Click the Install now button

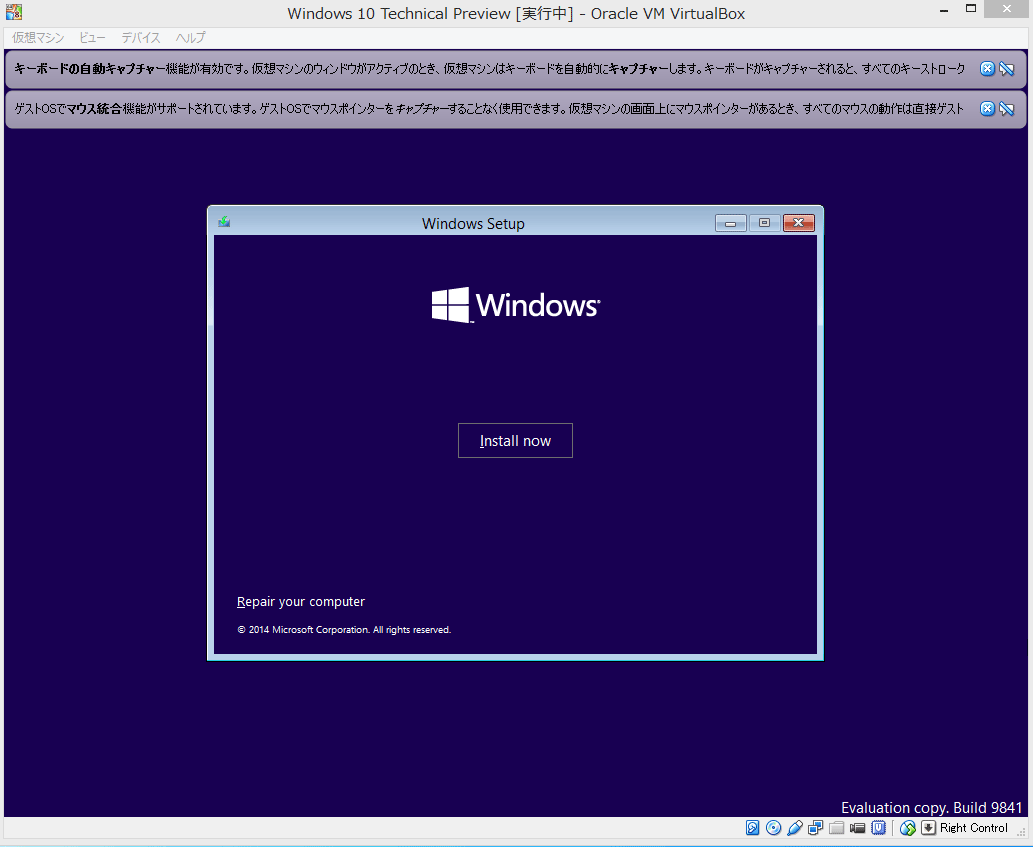(x=515, y=441)
